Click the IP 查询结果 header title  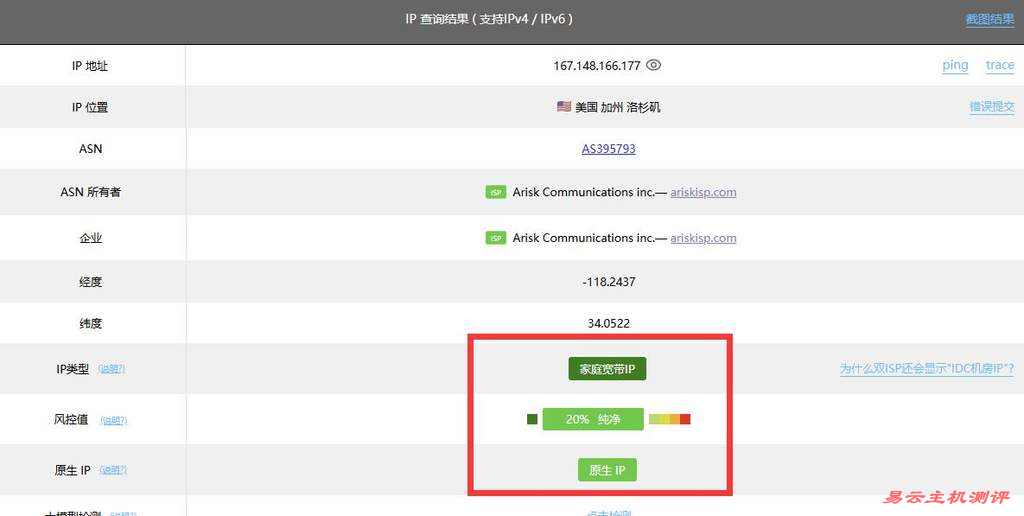click(x=488, y=19)
